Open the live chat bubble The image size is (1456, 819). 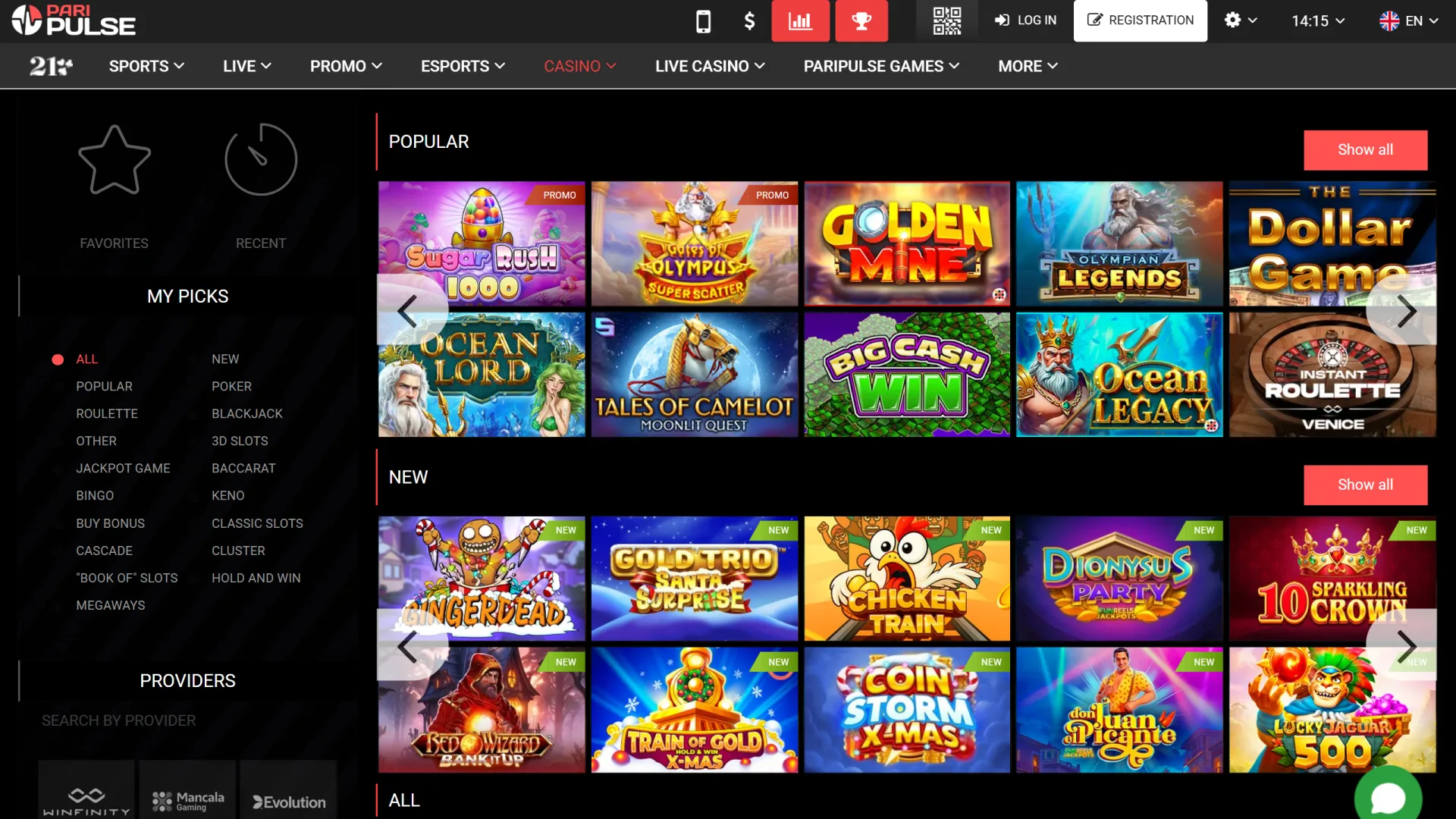(1389, 795)
